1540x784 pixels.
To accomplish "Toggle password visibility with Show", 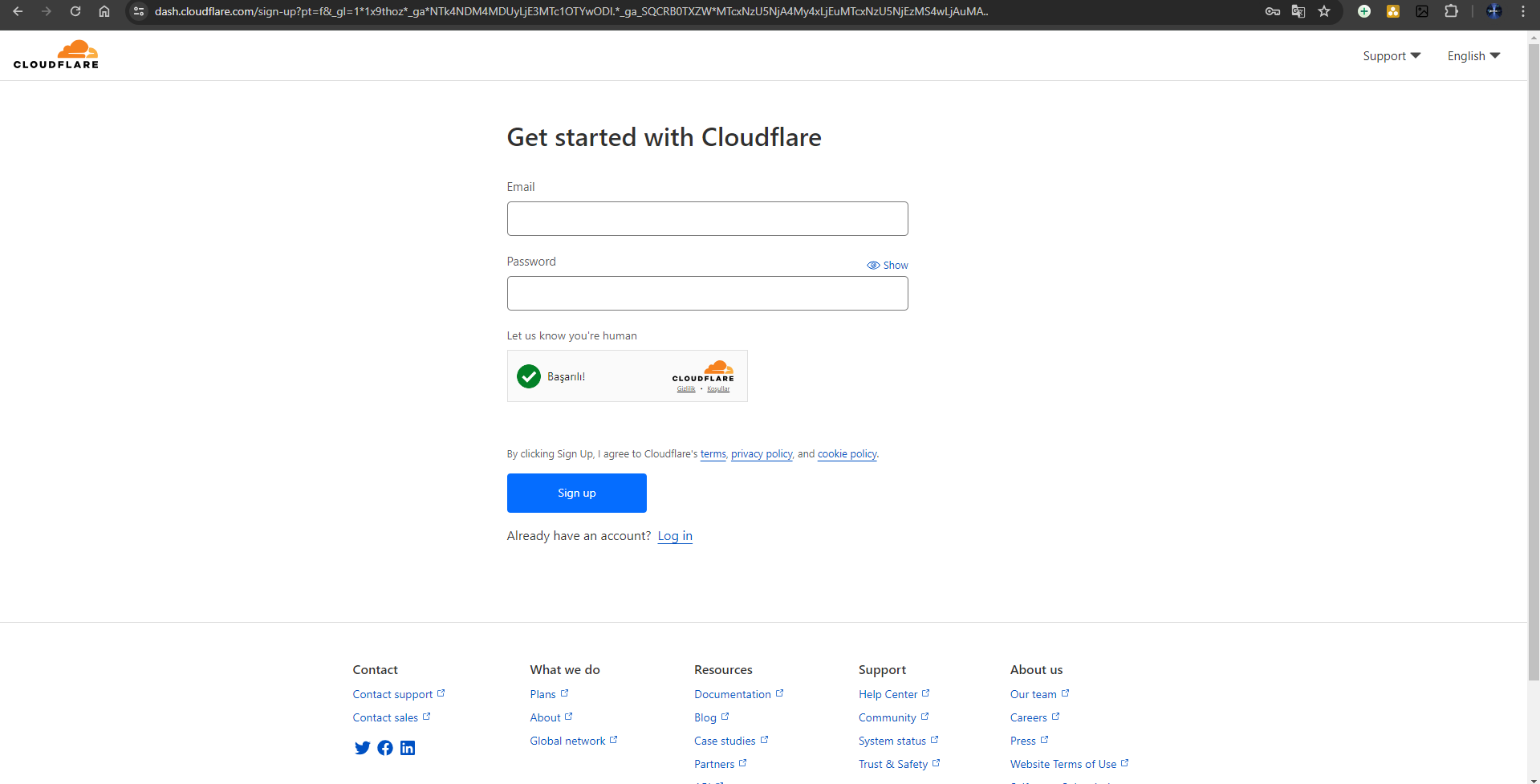I will click(x=888, y=265).
